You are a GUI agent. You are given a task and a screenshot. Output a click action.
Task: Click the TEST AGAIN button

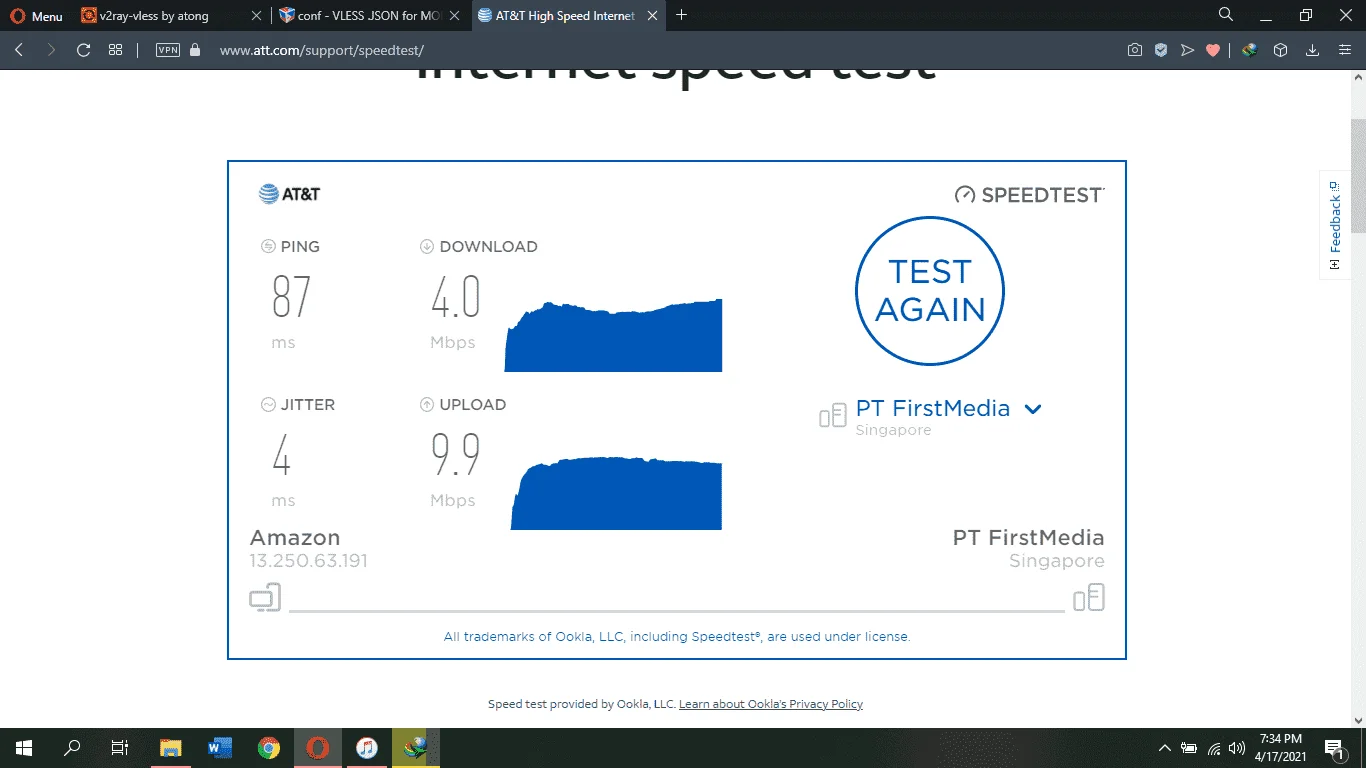[930, 291]
